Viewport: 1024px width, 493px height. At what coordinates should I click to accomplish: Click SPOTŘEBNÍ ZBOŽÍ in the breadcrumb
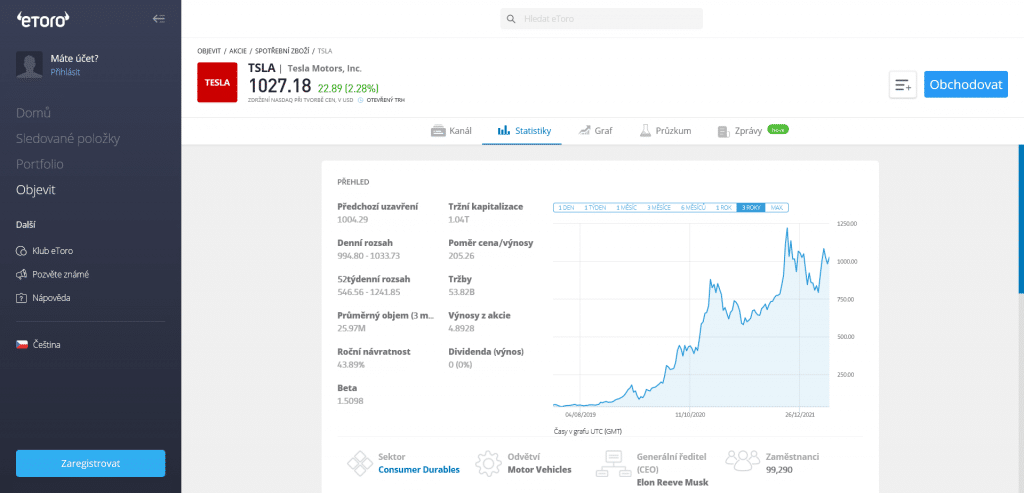tap(282, 50)
